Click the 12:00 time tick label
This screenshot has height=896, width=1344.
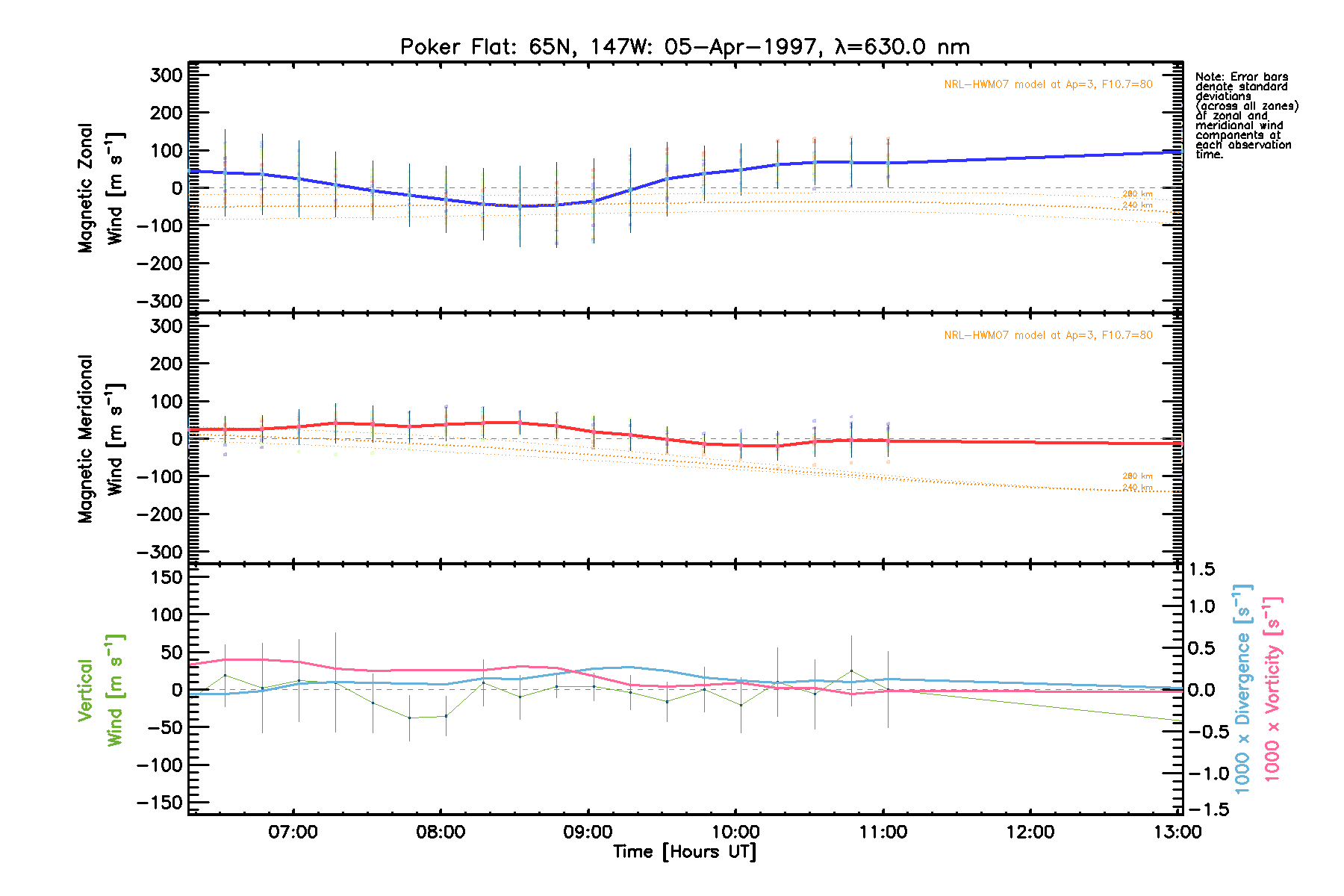(1030, 833)
